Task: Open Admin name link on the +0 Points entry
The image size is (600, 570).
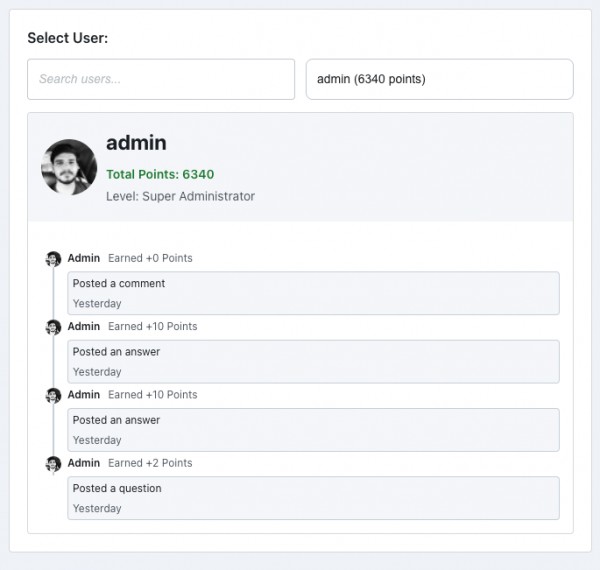Action: pos(84,258)
